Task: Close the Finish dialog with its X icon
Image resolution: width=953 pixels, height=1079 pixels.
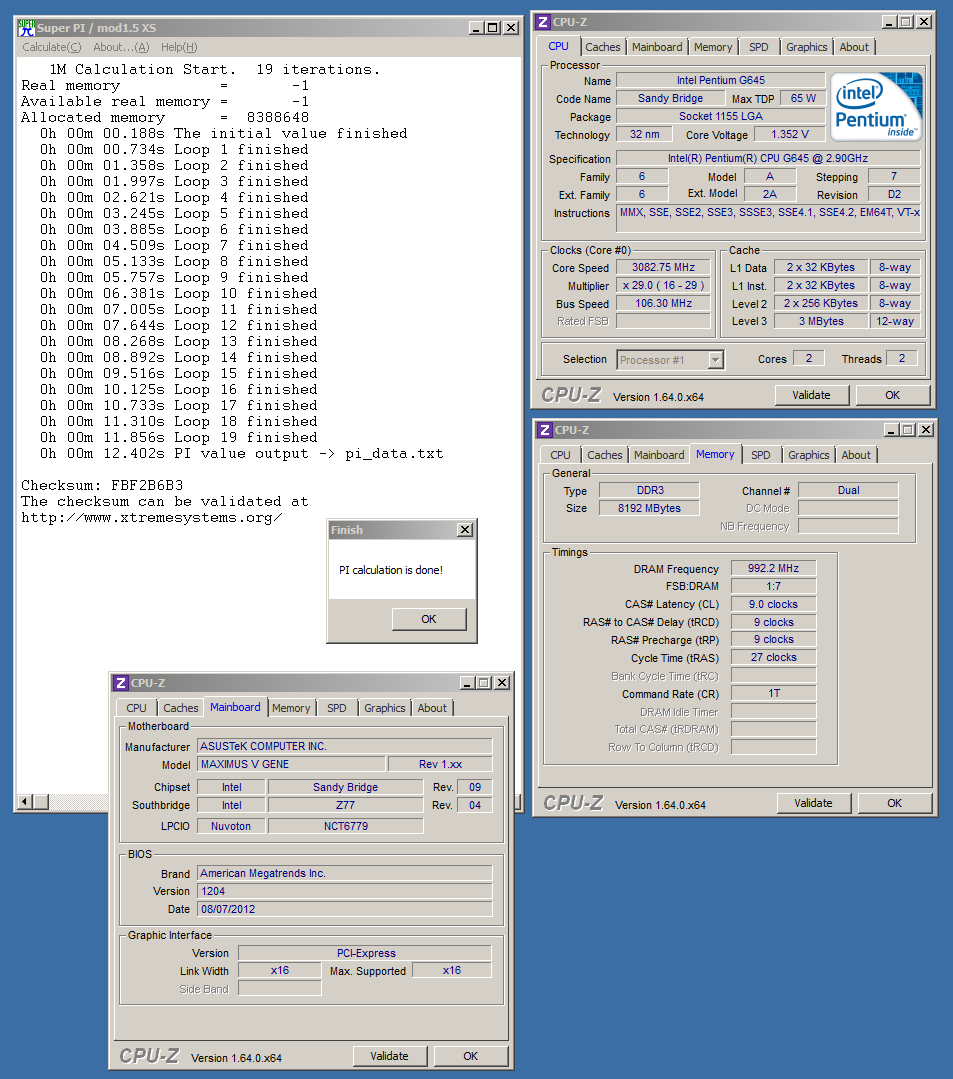Action: pos(465,530)
